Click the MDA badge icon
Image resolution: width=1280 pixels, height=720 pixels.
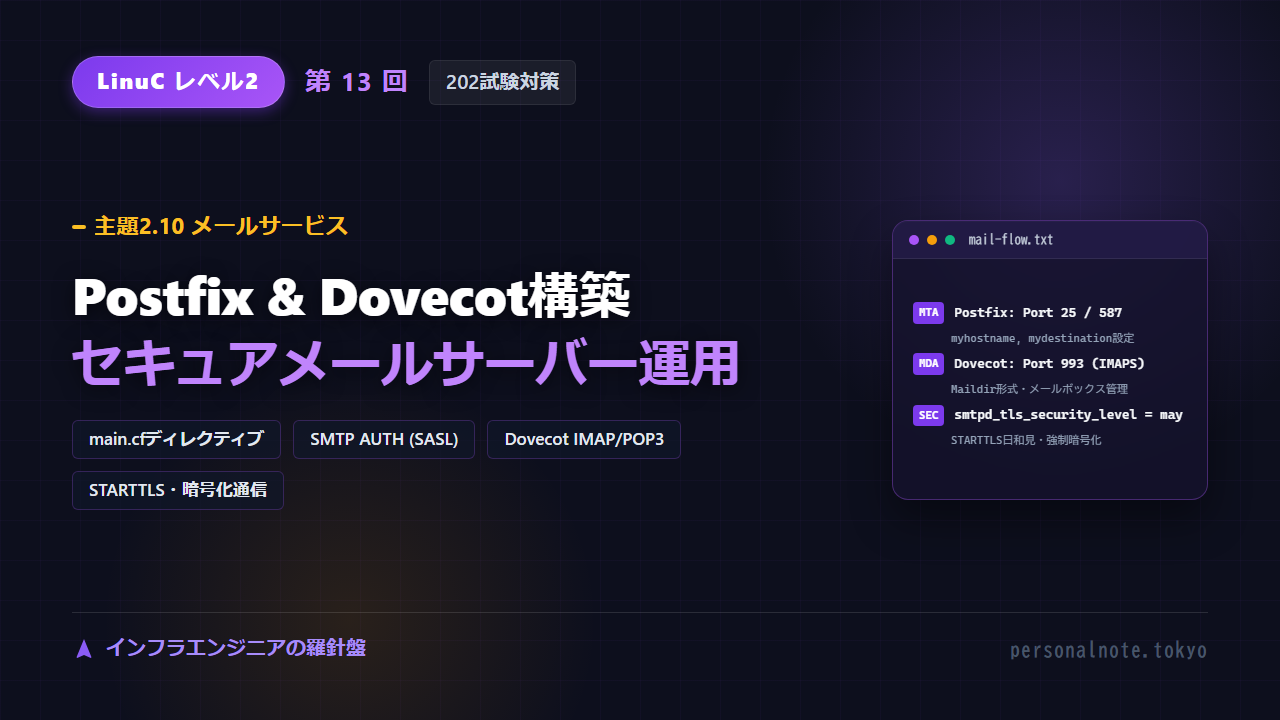pos(928,364)
